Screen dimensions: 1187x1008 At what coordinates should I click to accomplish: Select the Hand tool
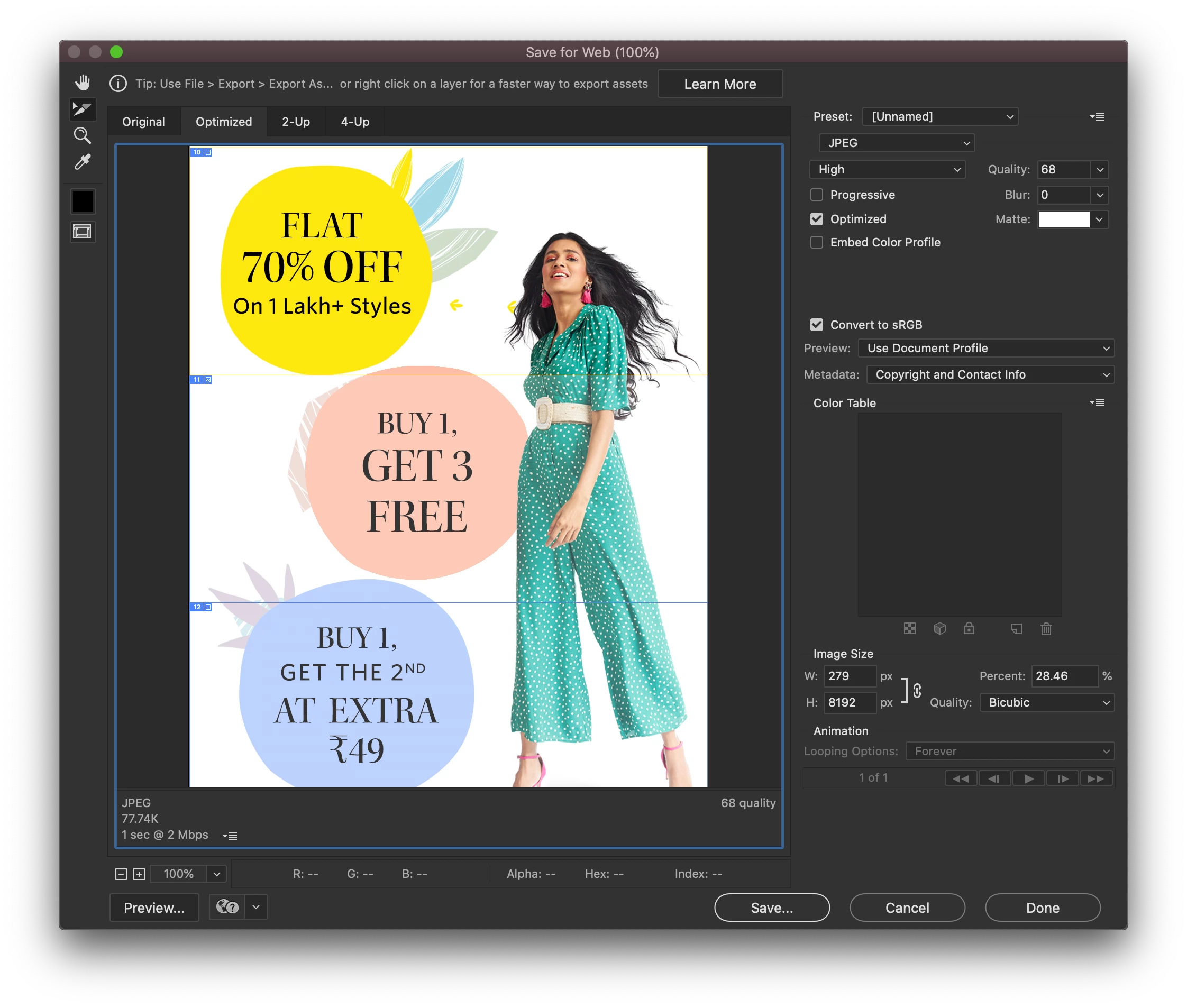click(83, 83)
